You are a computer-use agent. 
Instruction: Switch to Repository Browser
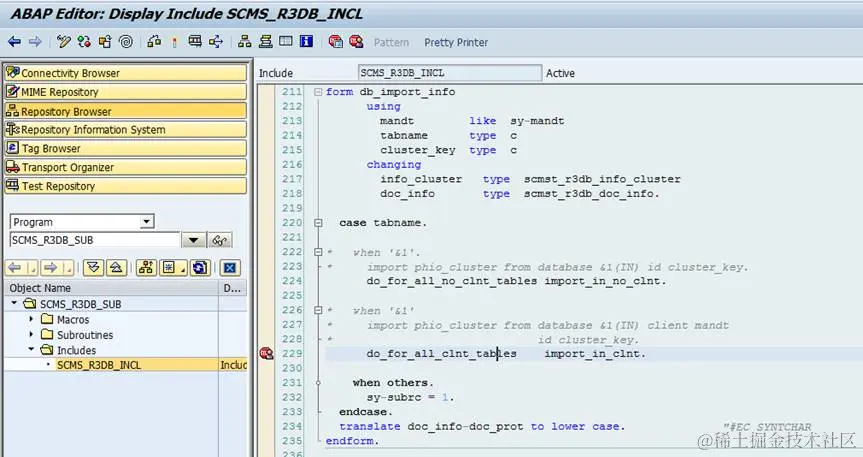125,111
